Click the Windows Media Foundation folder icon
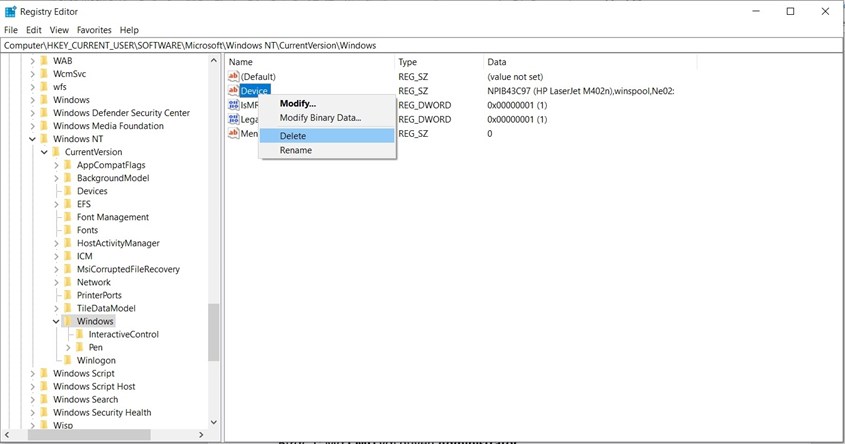The image size is (845, 444). point(44,126)
